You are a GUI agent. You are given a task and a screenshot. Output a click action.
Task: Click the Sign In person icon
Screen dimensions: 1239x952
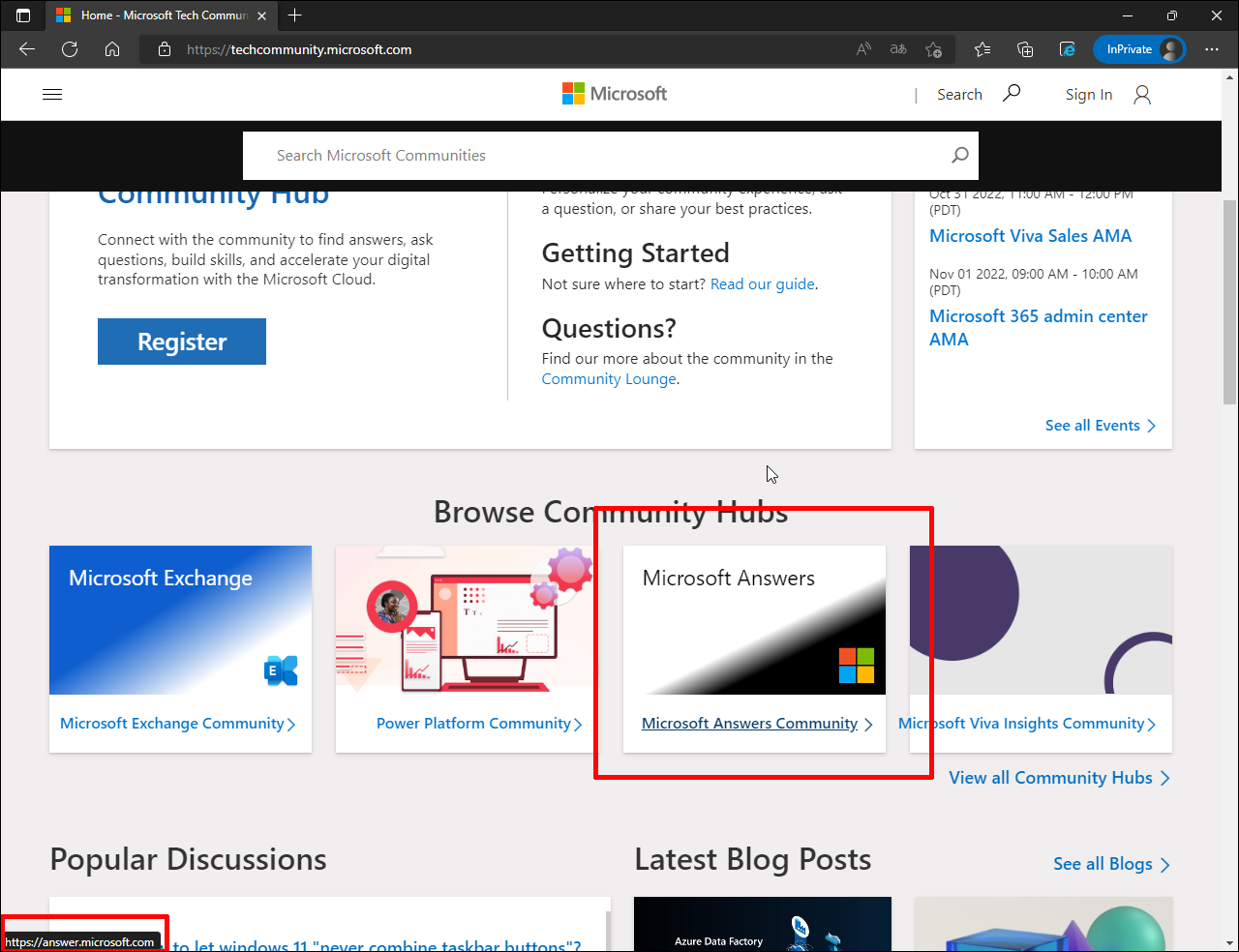tap(1142, 94)
